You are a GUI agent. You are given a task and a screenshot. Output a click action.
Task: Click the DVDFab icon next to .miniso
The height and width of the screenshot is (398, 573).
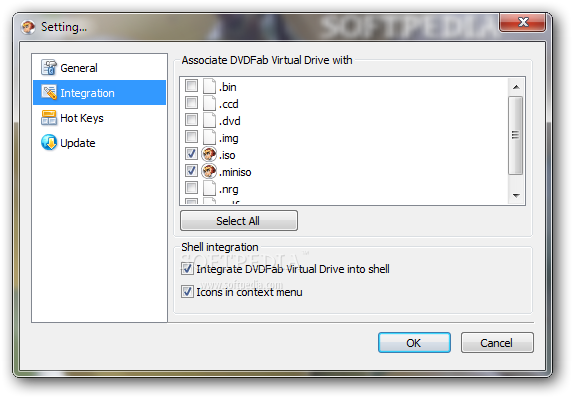click(x=209, y=171)
